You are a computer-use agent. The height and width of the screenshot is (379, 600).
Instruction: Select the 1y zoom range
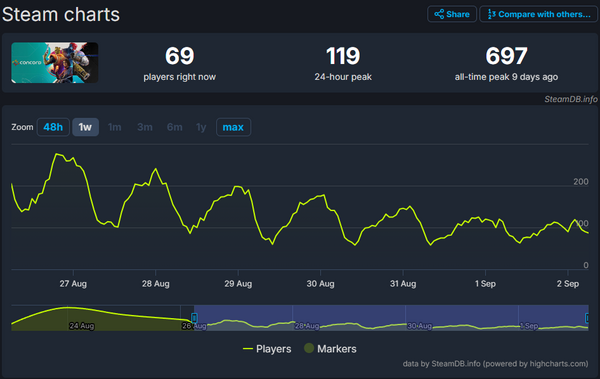pos(201,127)
